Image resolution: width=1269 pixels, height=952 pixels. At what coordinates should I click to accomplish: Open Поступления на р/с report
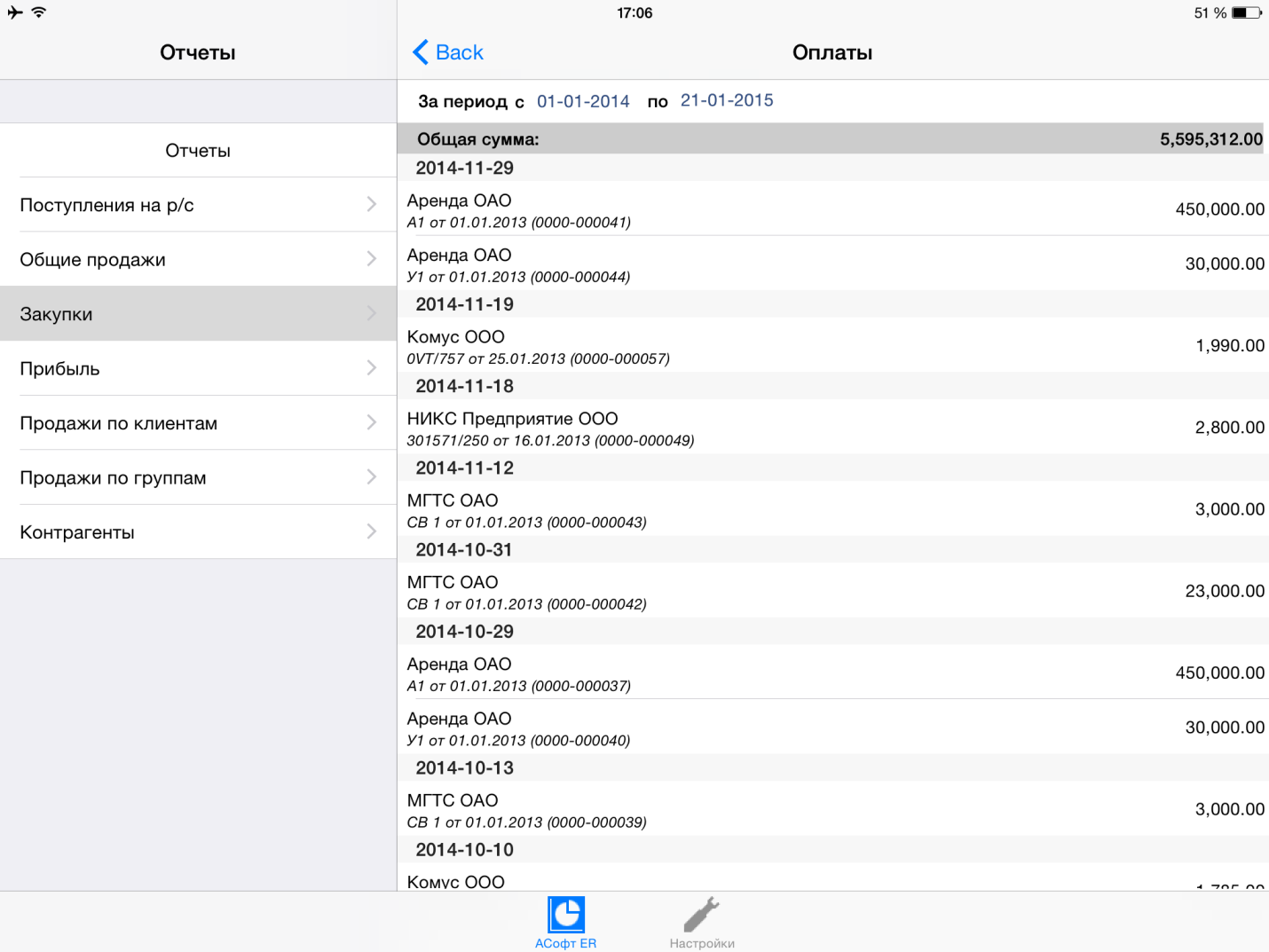click(198, 205)
